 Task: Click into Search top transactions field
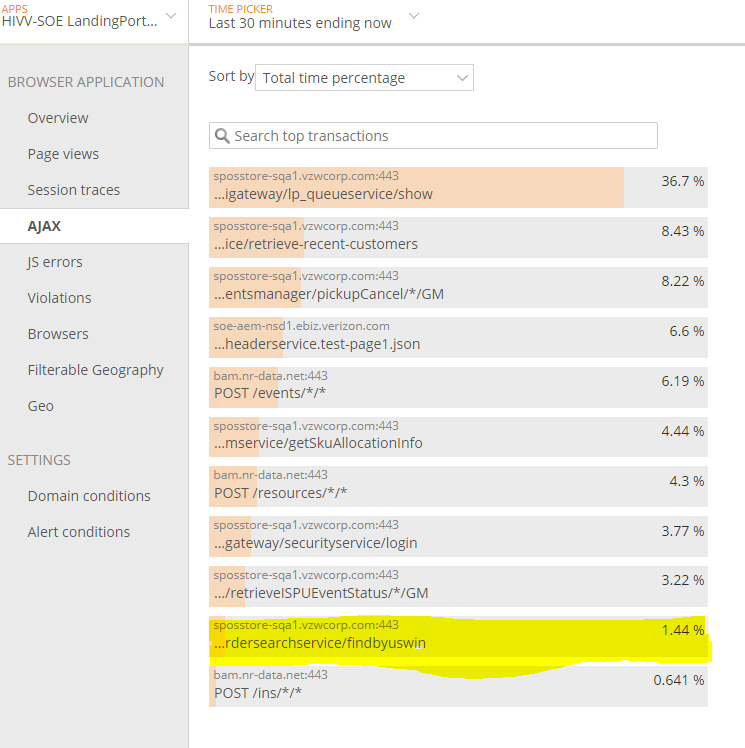433,136
